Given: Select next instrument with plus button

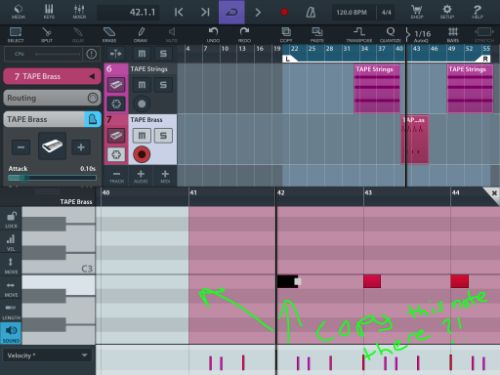Looking at the screenshot, I should (x=81, y=147).
